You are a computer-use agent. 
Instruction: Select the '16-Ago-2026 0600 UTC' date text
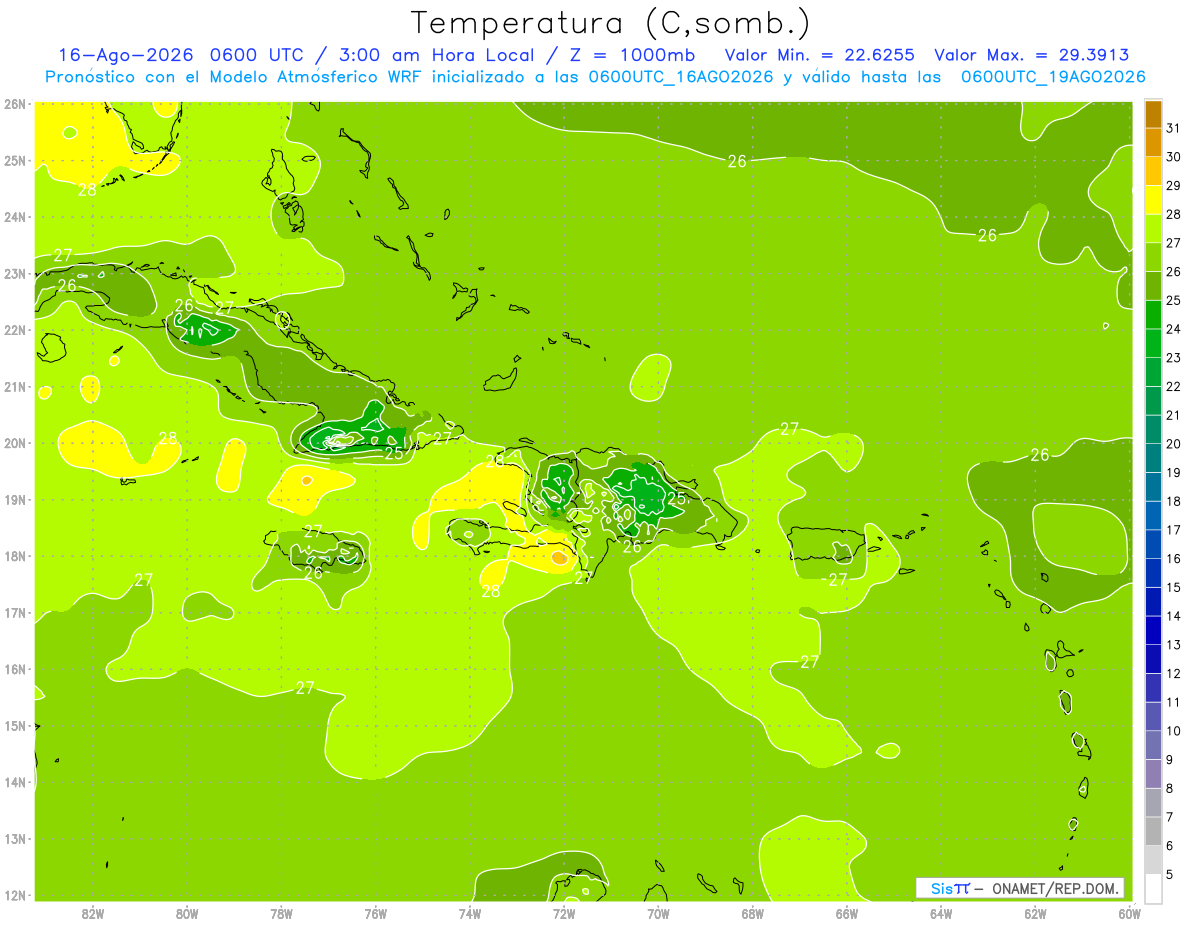183,55
